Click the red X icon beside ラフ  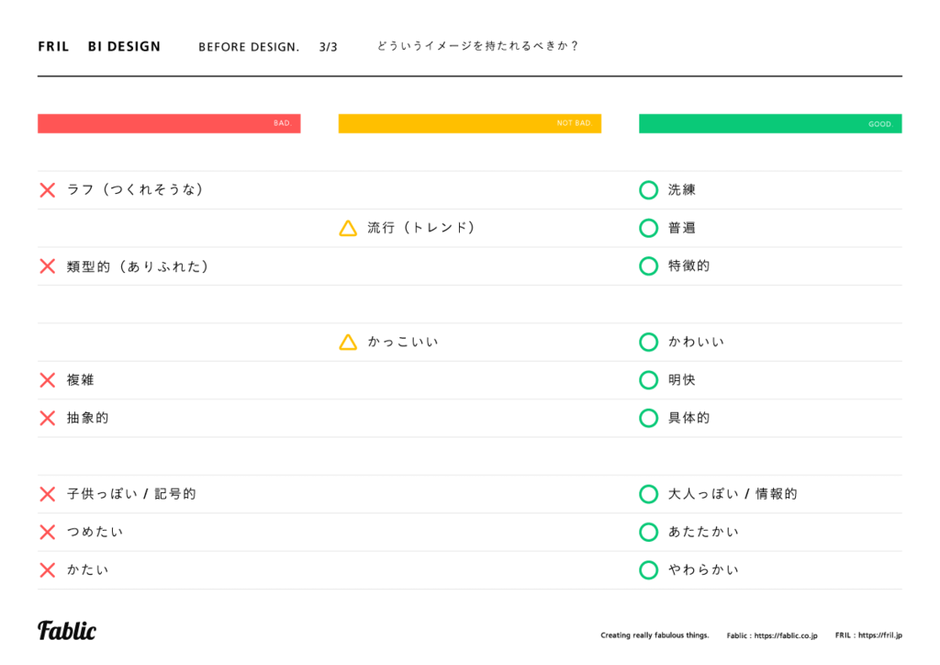(x=47, y=190)
